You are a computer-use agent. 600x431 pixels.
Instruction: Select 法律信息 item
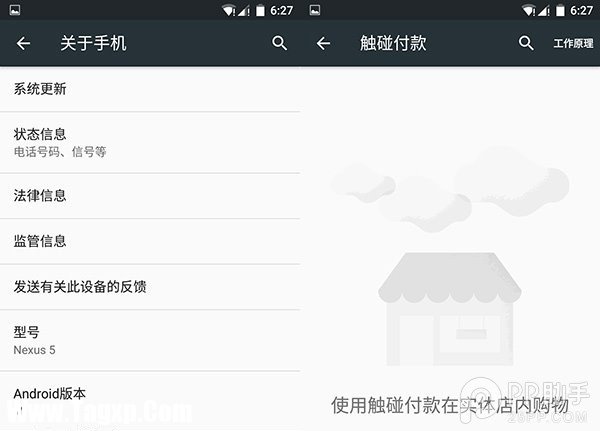click(x=150, y=196)
